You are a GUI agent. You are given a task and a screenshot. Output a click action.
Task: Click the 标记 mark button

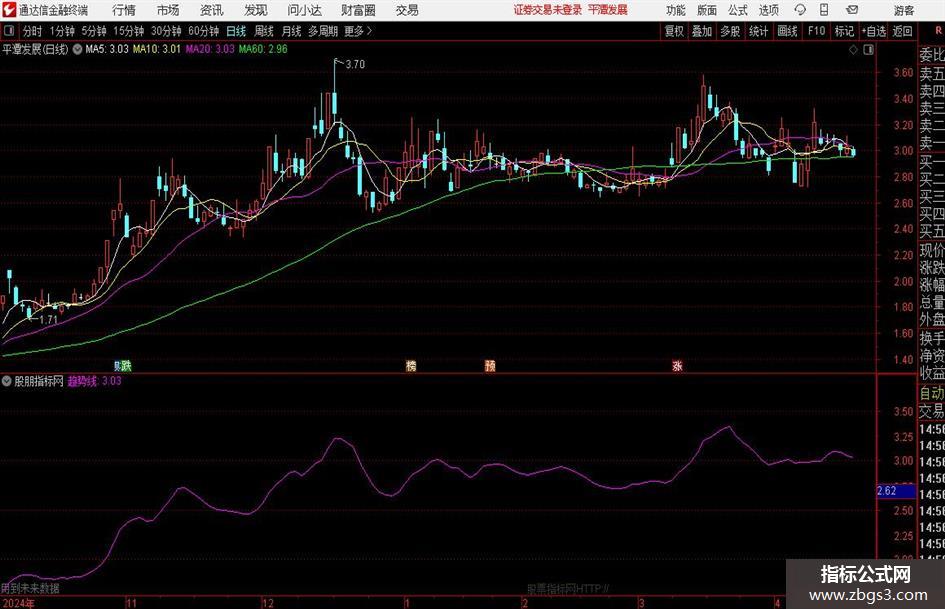tap(844, 31)
